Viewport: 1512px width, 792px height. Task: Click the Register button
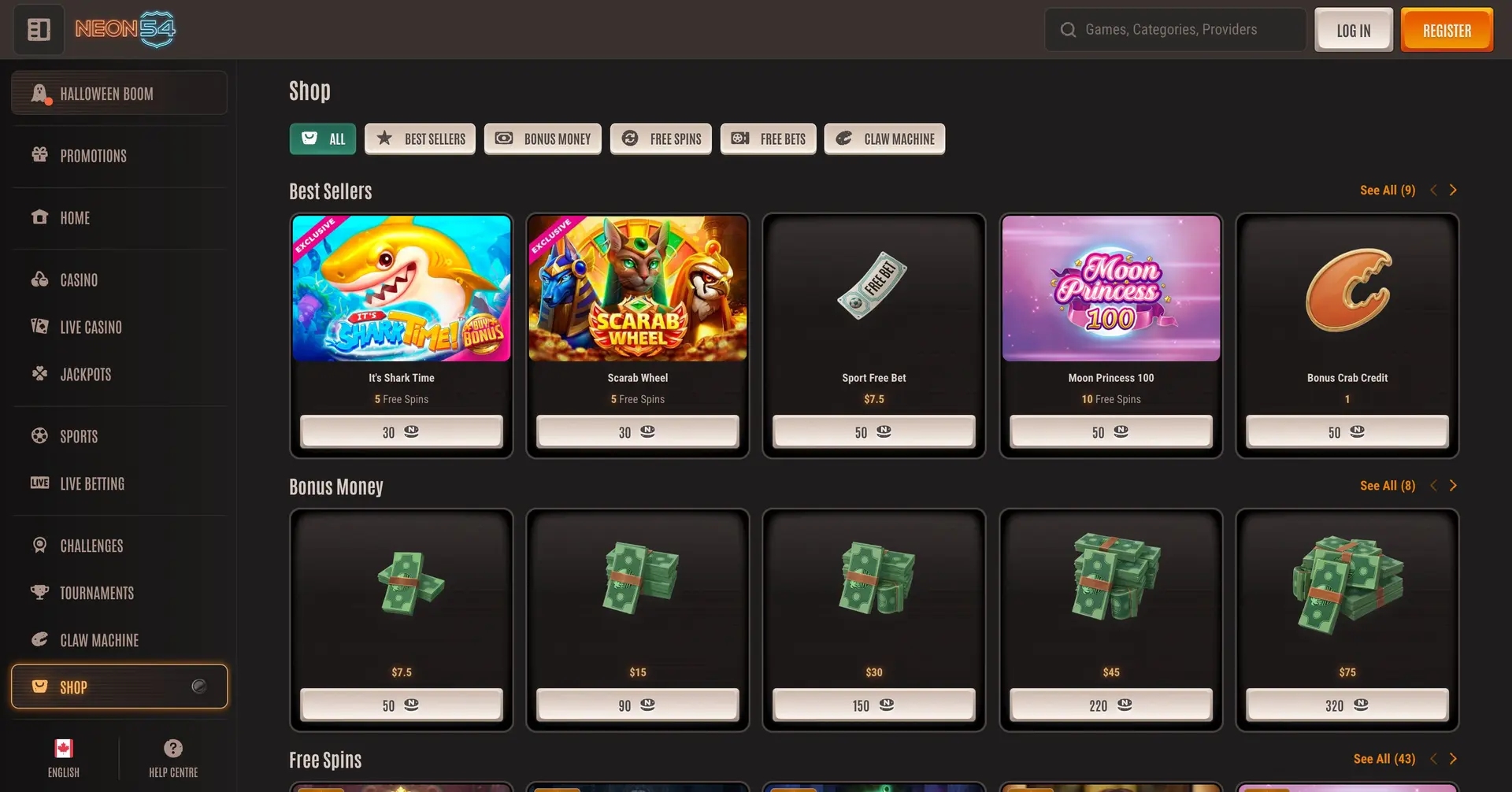pos(1447,30)
